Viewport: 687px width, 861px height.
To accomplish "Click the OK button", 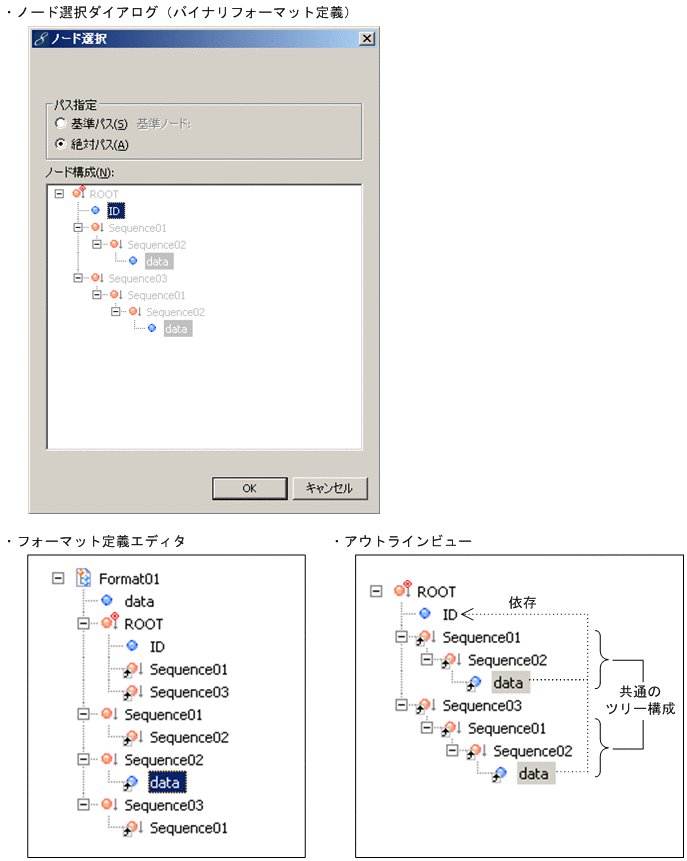I will [249, 488].
